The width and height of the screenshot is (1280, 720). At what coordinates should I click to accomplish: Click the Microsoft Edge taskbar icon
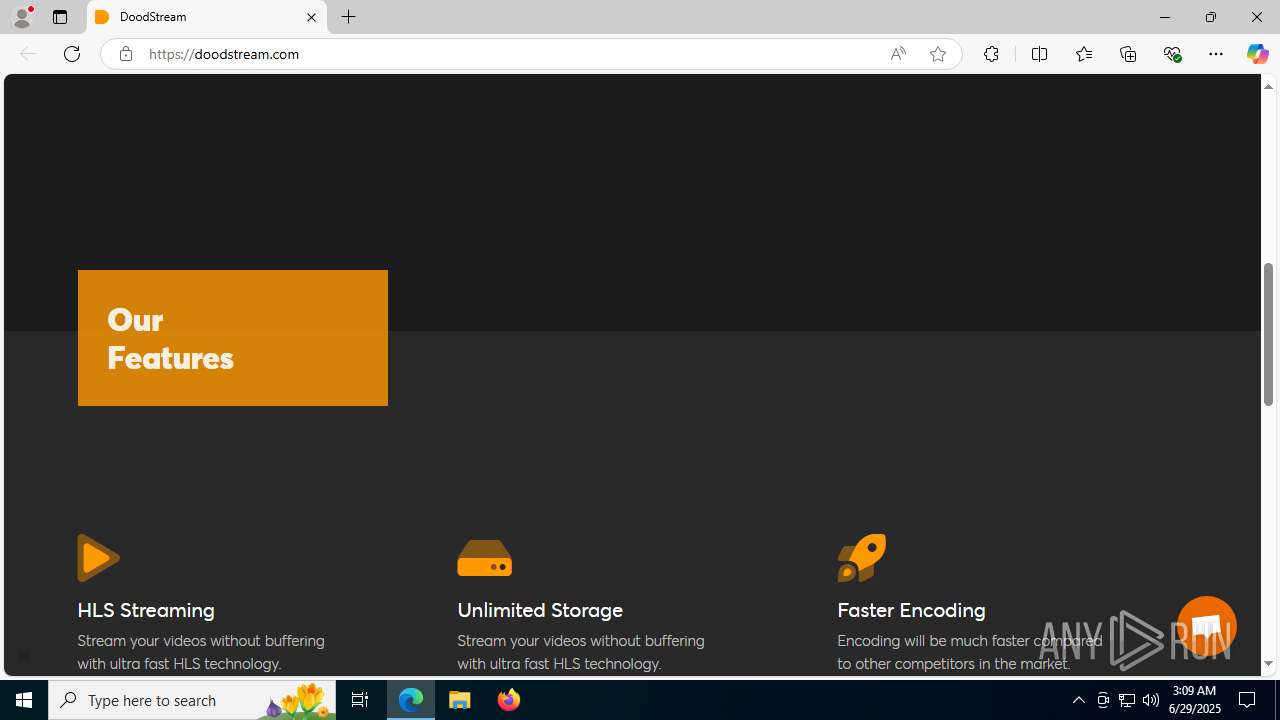(x=411, y=700)
